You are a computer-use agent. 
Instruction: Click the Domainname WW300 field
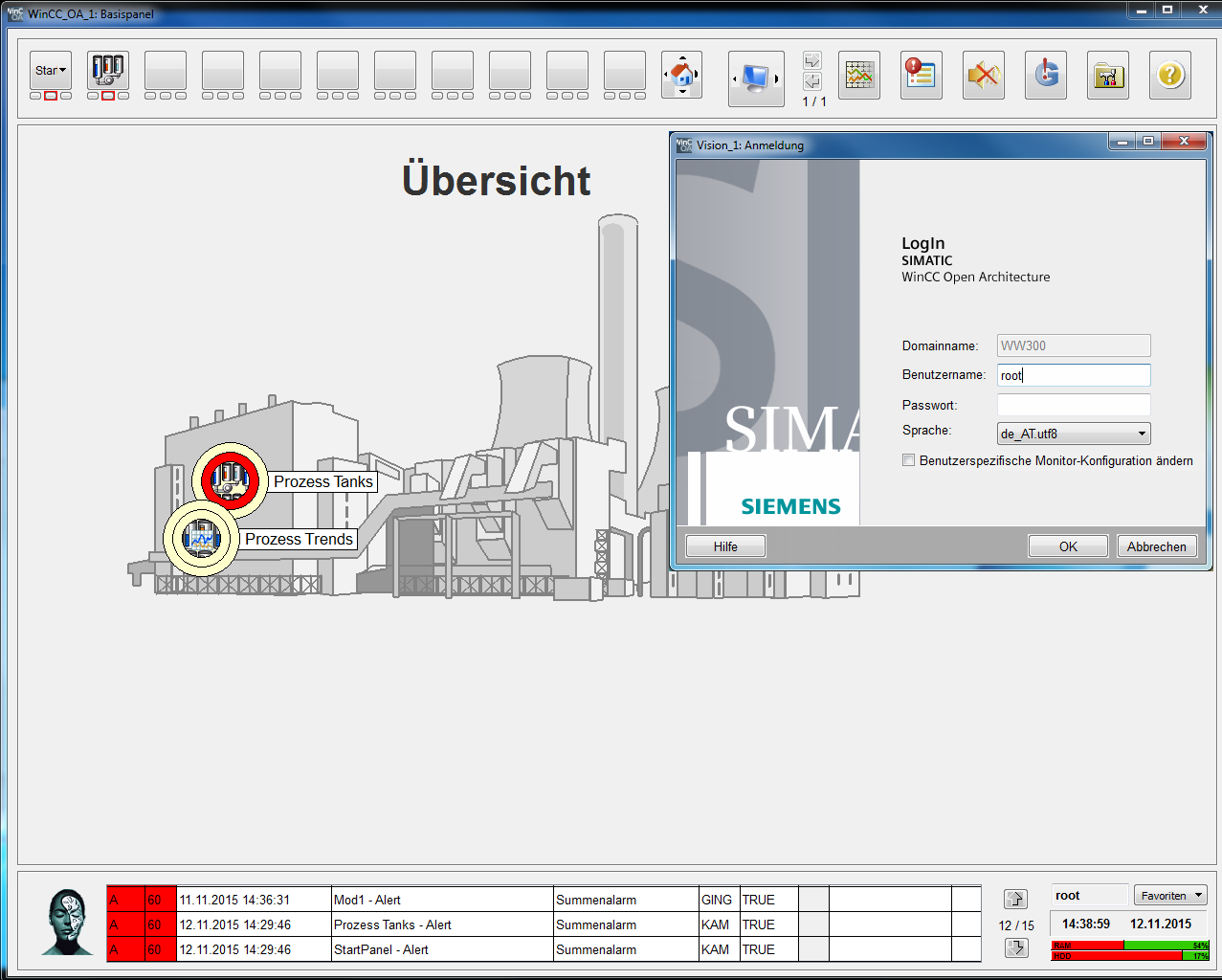[1074, 345]
